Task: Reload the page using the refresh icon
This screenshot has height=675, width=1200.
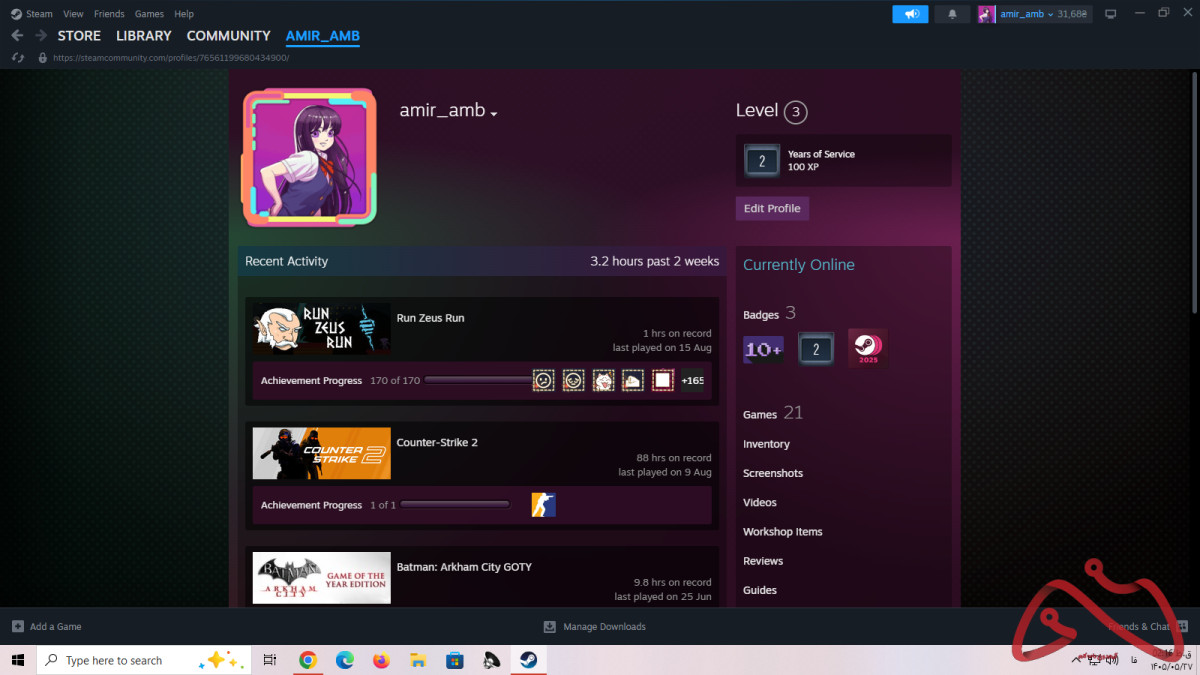Action: click(x=17, y=57)
